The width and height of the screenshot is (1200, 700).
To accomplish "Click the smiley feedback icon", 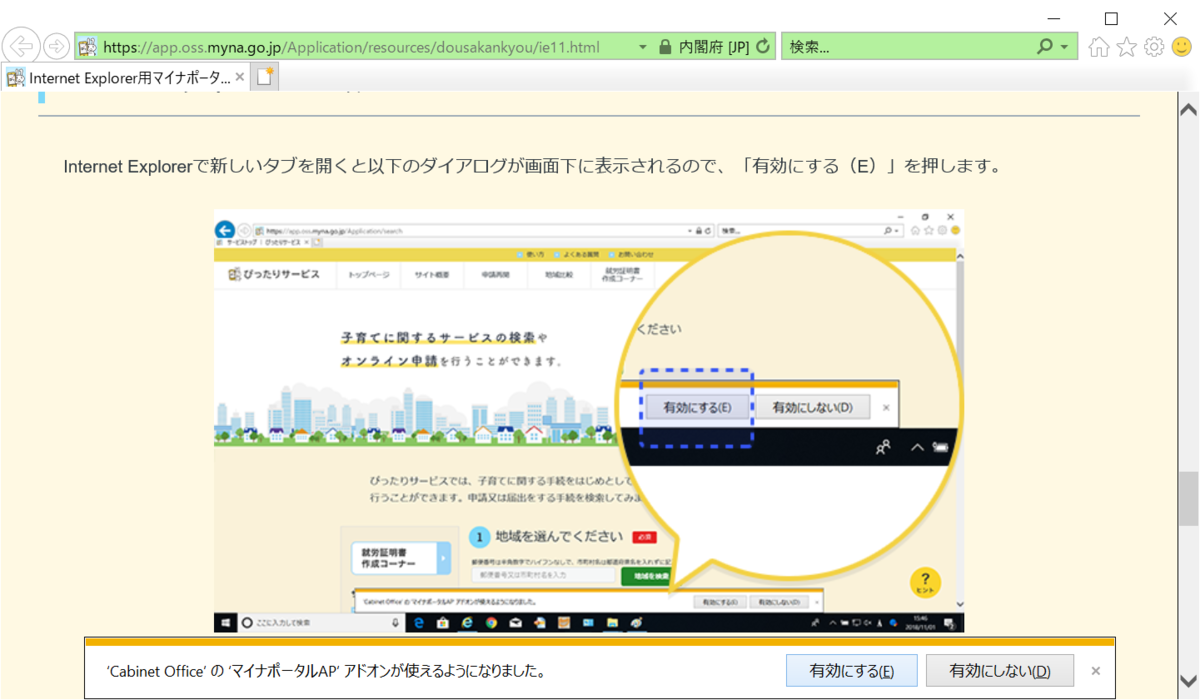I will click(x=1181, y=47).
